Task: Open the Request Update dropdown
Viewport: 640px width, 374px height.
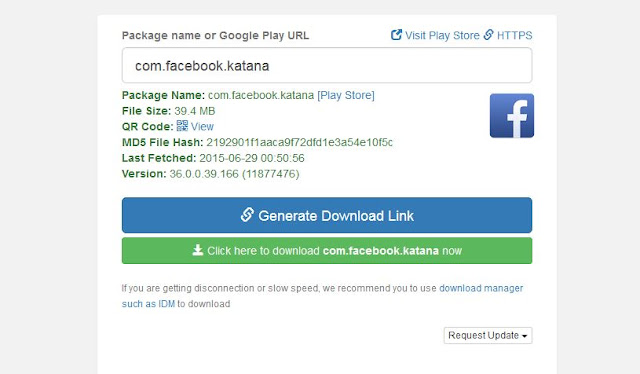Action: (488, 335)
